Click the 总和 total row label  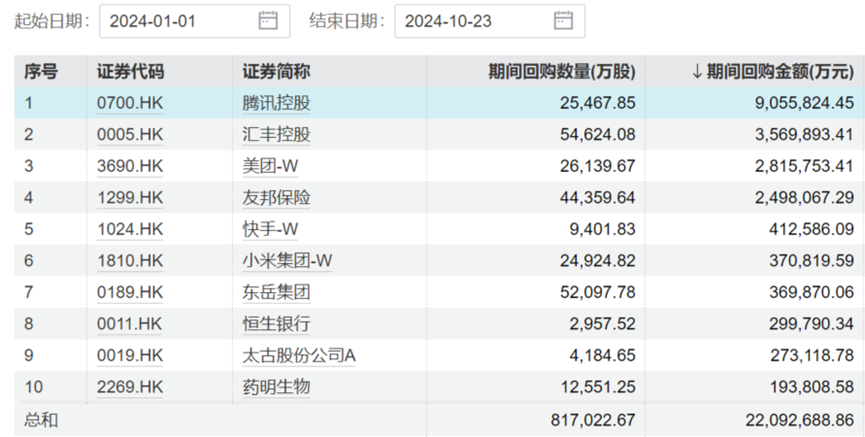[x=40, y=420]
